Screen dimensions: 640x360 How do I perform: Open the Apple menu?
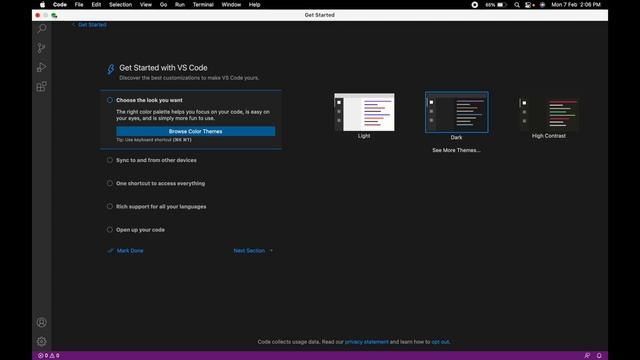click(42, 4)
